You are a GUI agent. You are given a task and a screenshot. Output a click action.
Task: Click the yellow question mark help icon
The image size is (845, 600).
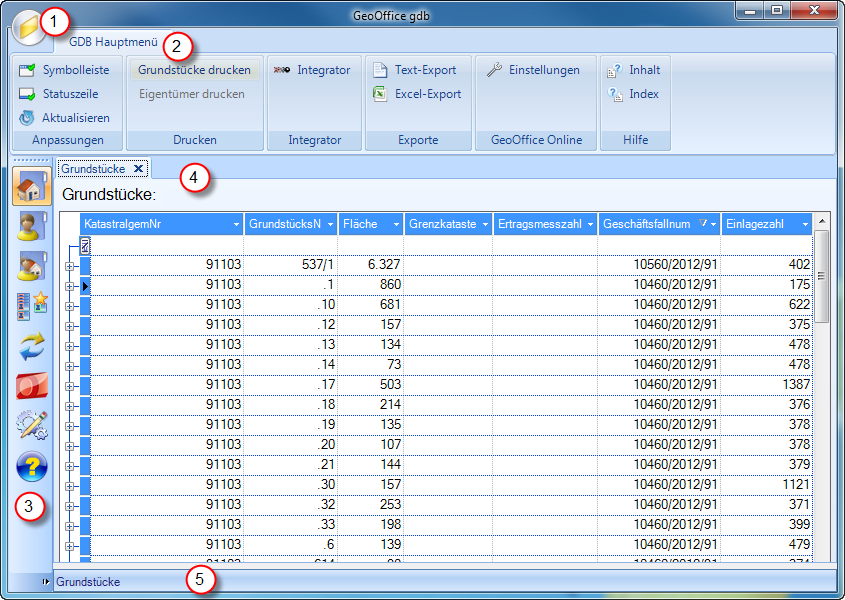32,466
